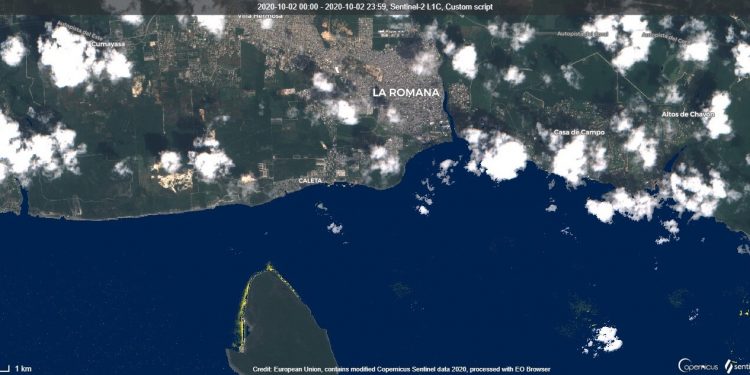Click the Casa de Campo map label
The width and height of the screenshot is (750, 375).
[579, 132]
